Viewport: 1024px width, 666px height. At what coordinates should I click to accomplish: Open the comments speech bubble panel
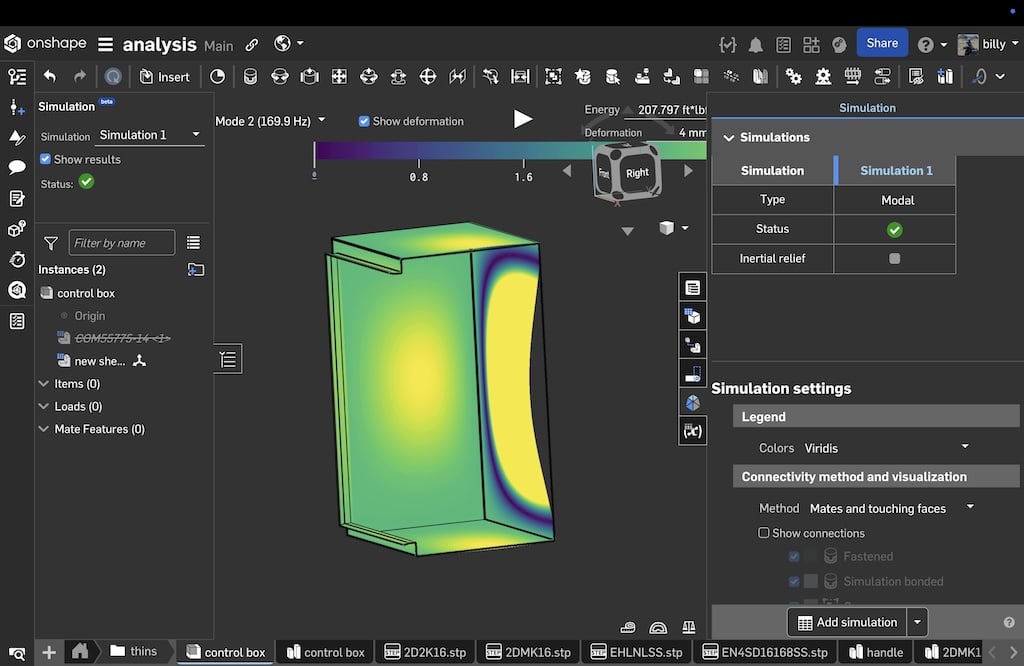click(16, 167)
